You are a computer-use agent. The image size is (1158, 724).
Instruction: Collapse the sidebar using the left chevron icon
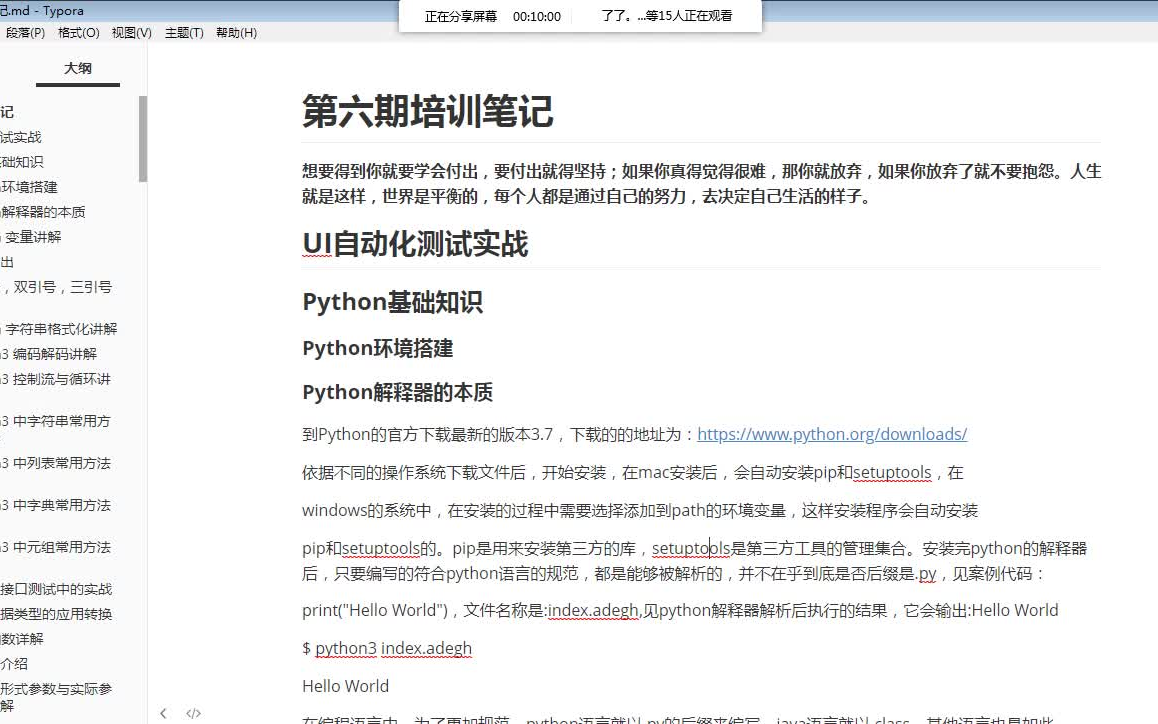click(x=163, y=713)
